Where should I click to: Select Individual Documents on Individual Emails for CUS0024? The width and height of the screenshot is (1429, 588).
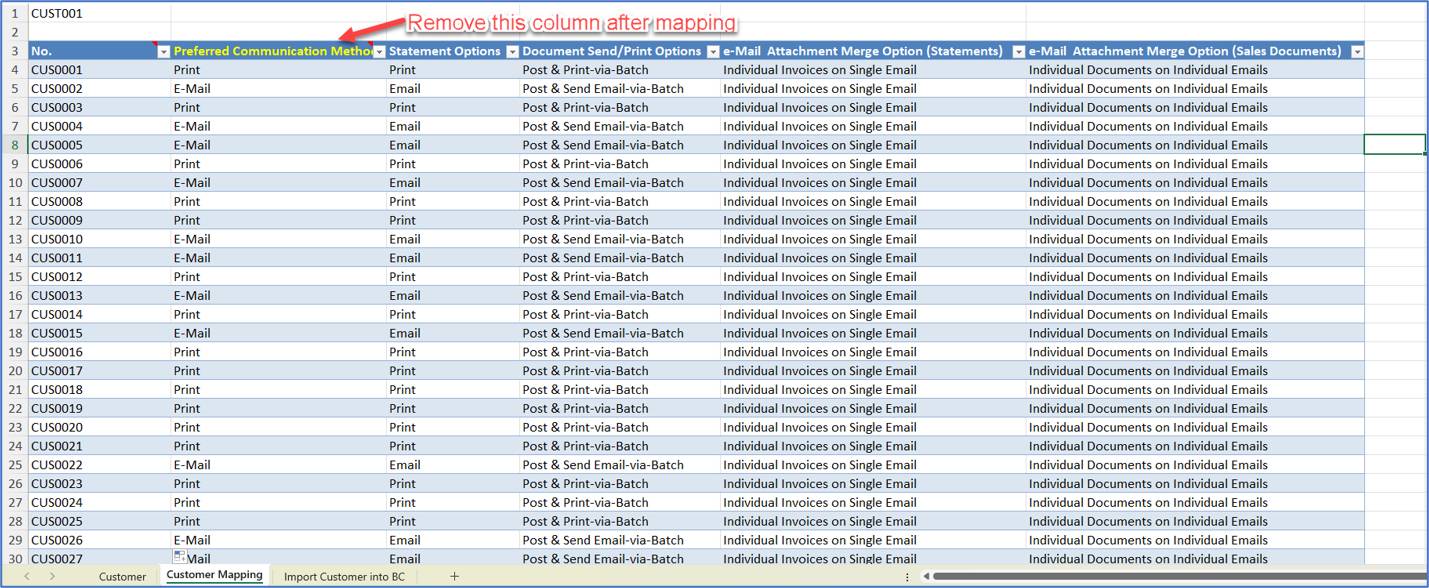click(x=1195, y=503)
